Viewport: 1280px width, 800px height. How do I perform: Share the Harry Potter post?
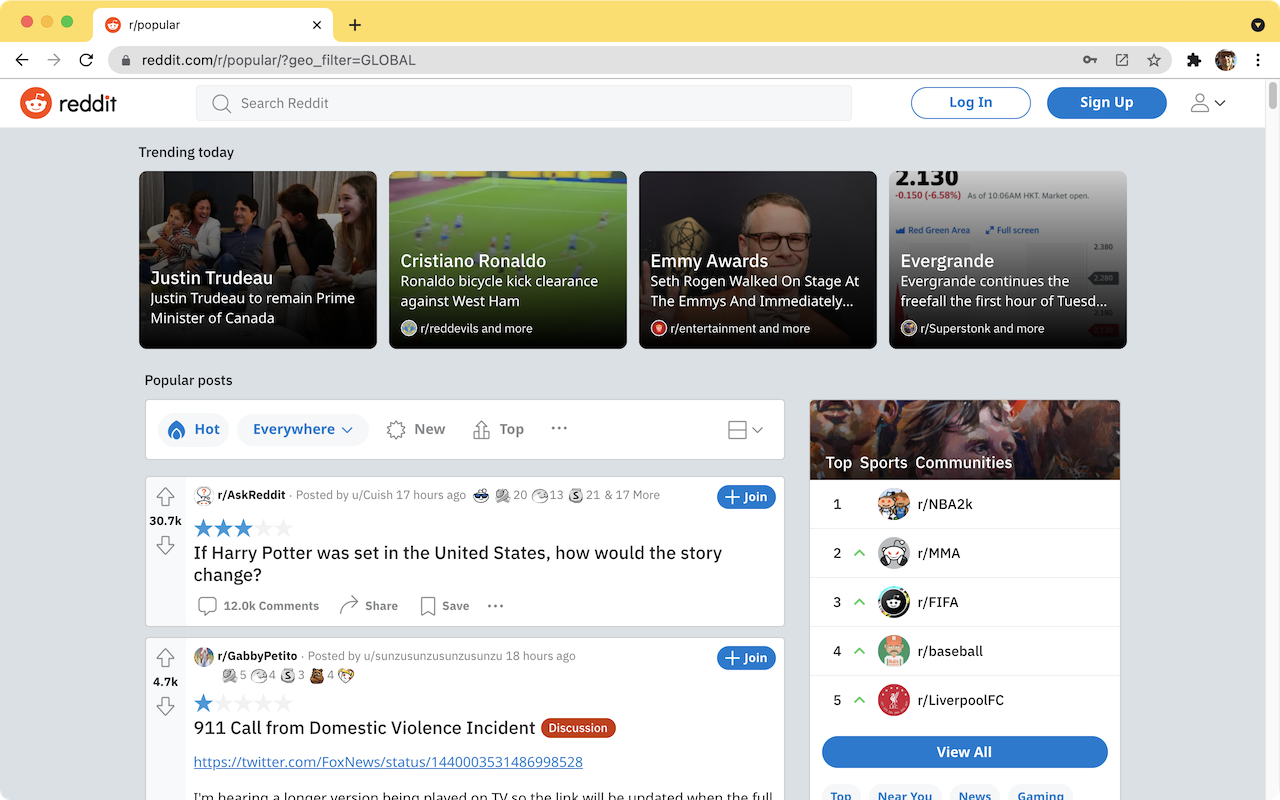[x=369, y=606]
